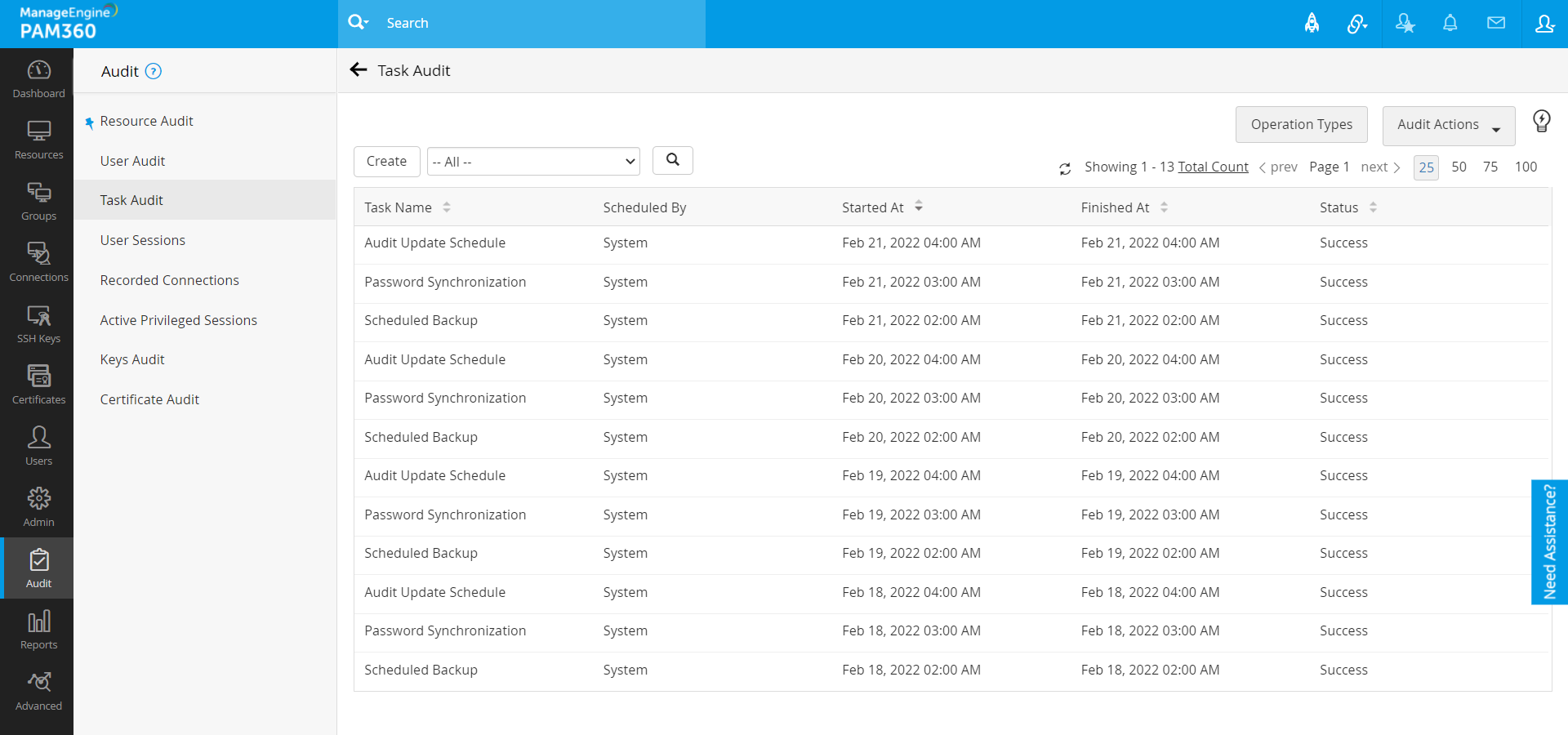Image resolution: width=1568 pixels, height=735 pixels.
Task: Click the notifications bell icon
Action: (x=1450, y=23)
